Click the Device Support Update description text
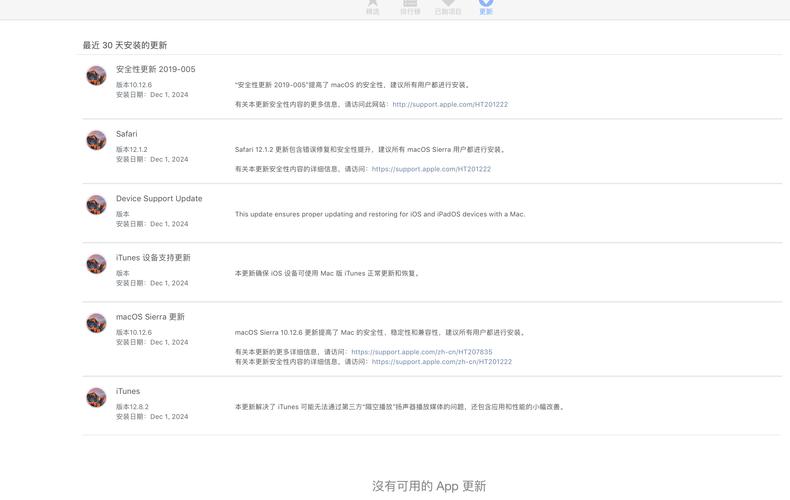Image resolution: width=790 pixels, height=500 pixels. click(x=380, y=214)
